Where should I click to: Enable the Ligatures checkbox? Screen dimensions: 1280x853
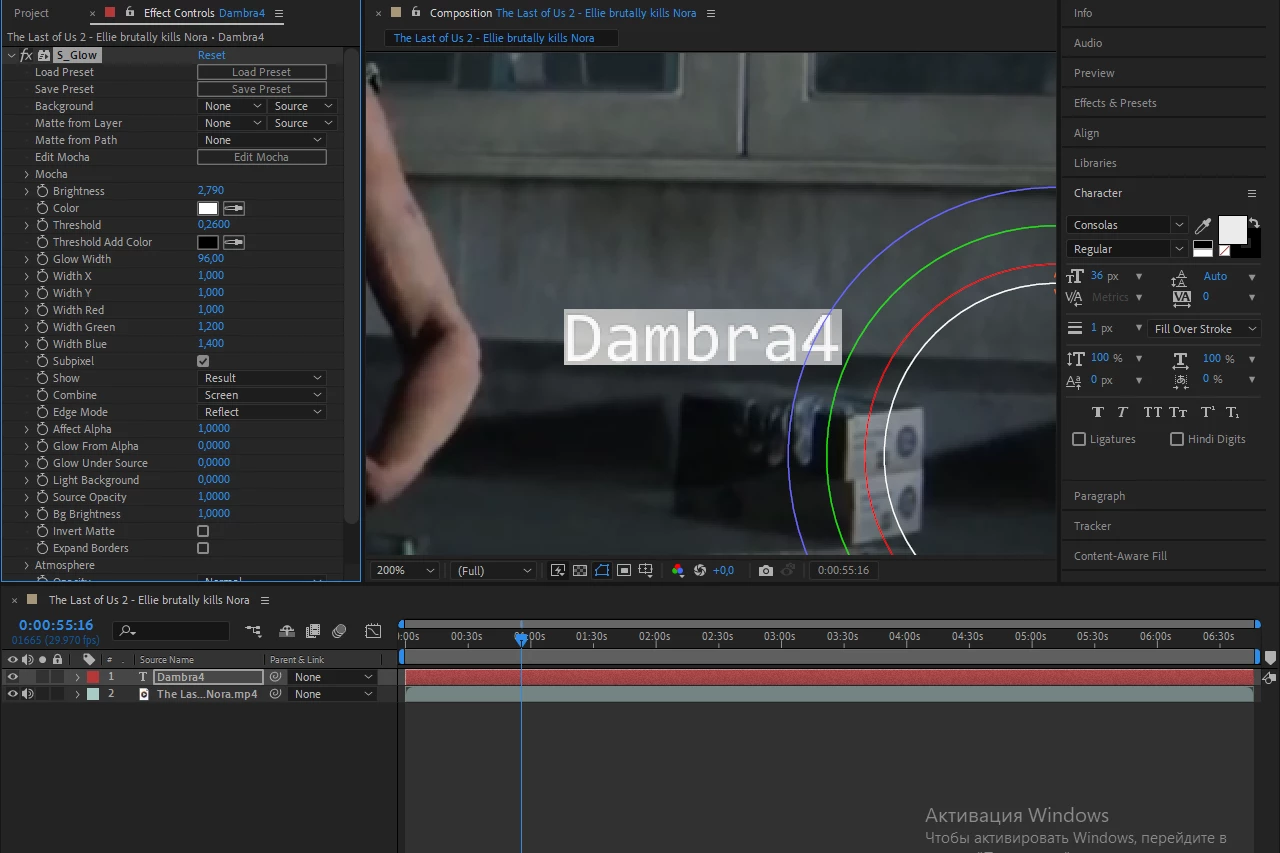pos(1079,439)
